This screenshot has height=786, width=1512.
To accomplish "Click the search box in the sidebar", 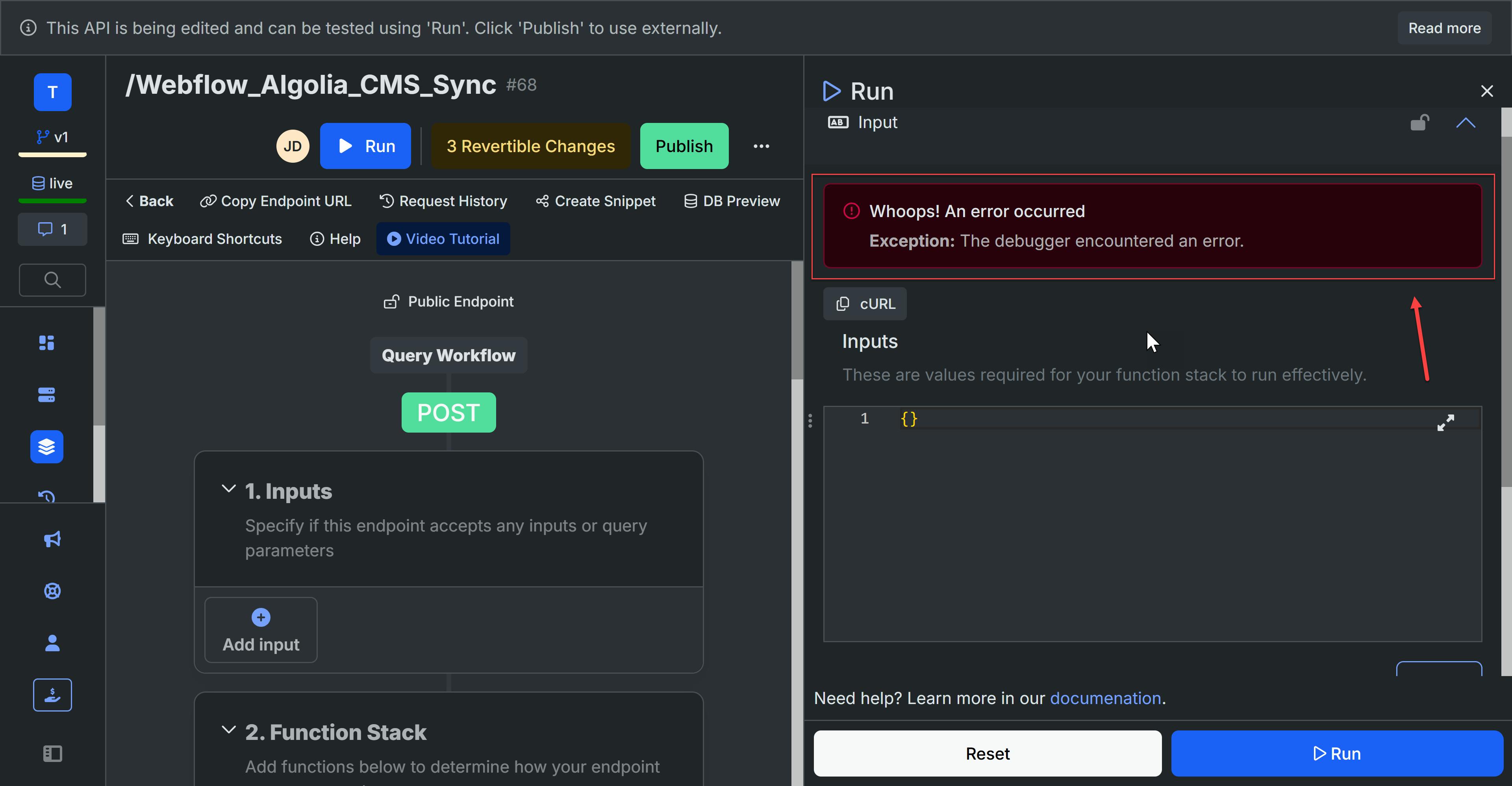I will (52, 280).
